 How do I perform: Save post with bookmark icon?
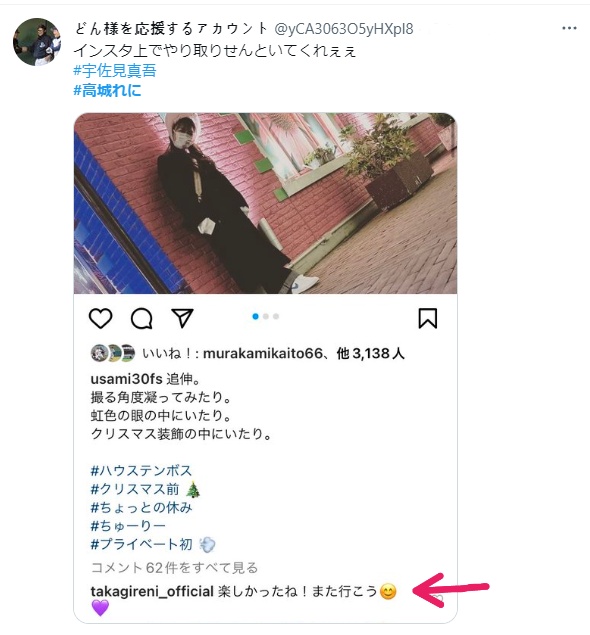pyautogui.click(x=428, y=318)
